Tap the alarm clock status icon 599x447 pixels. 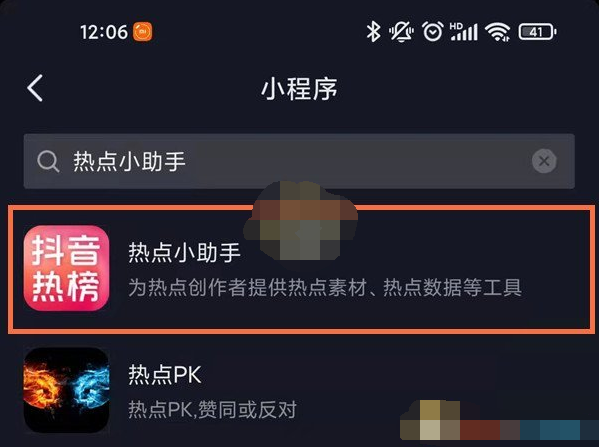pos(433,31)
